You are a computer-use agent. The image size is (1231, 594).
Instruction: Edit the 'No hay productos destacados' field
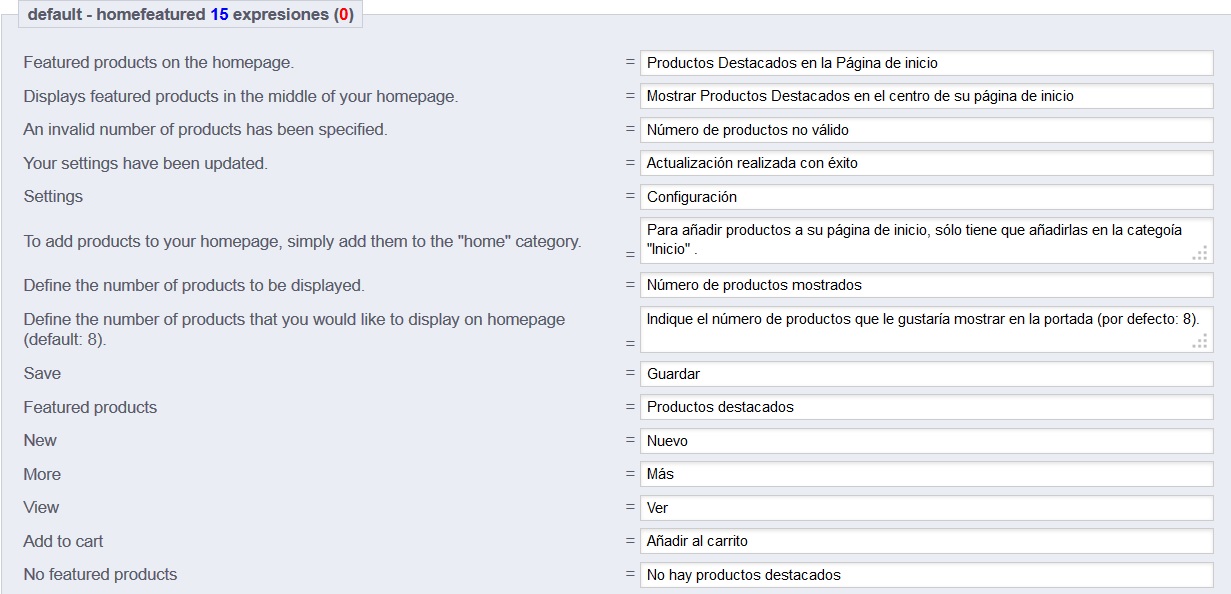coord(926,575)
